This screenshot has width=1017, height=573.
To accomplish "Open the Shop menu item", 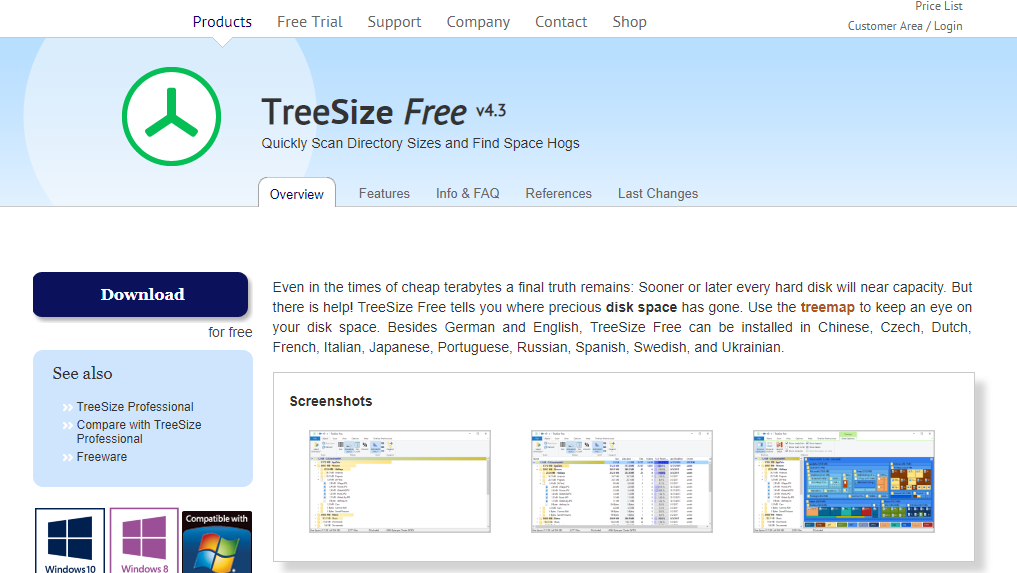I will coord(629,21).
